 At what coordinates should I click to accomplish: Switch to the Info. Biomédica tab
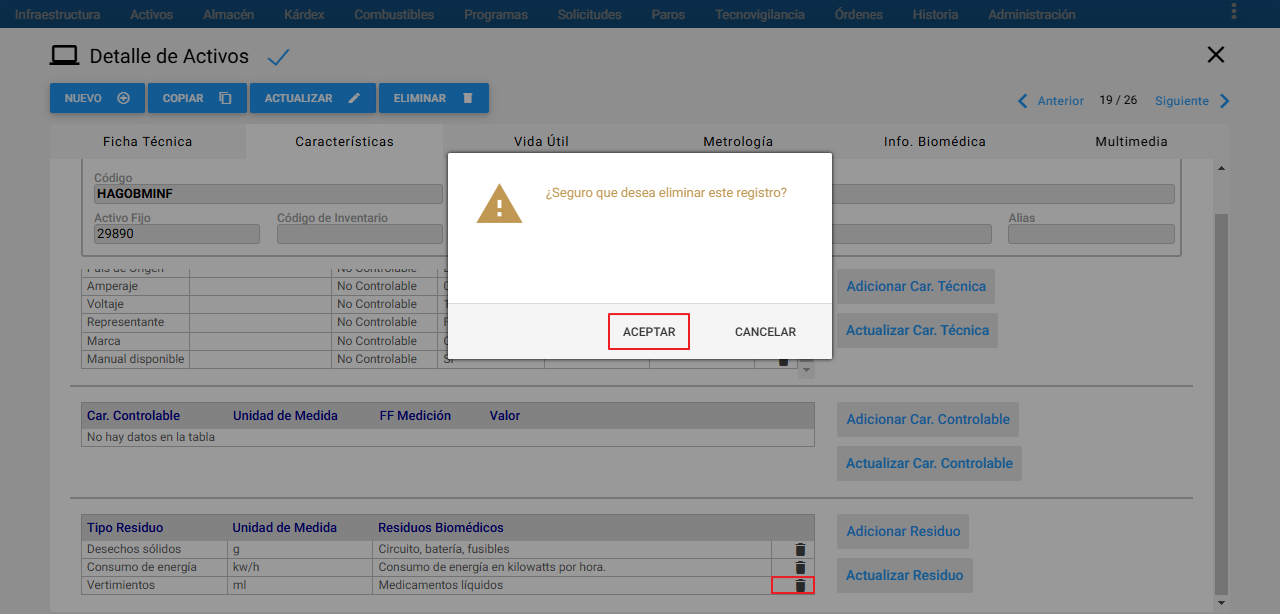pos(935,142)
